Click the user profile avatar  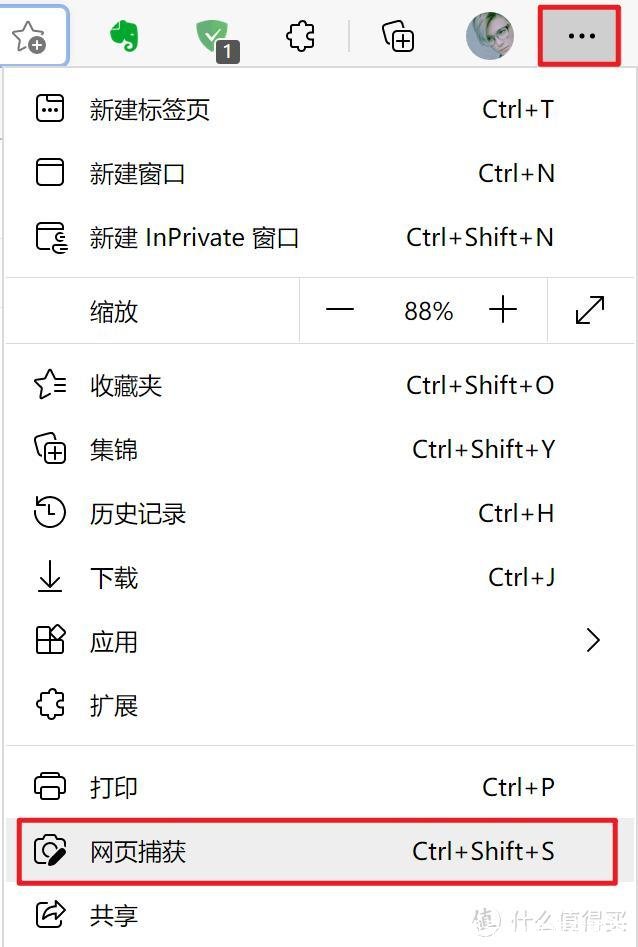click(x=489, y=36)
